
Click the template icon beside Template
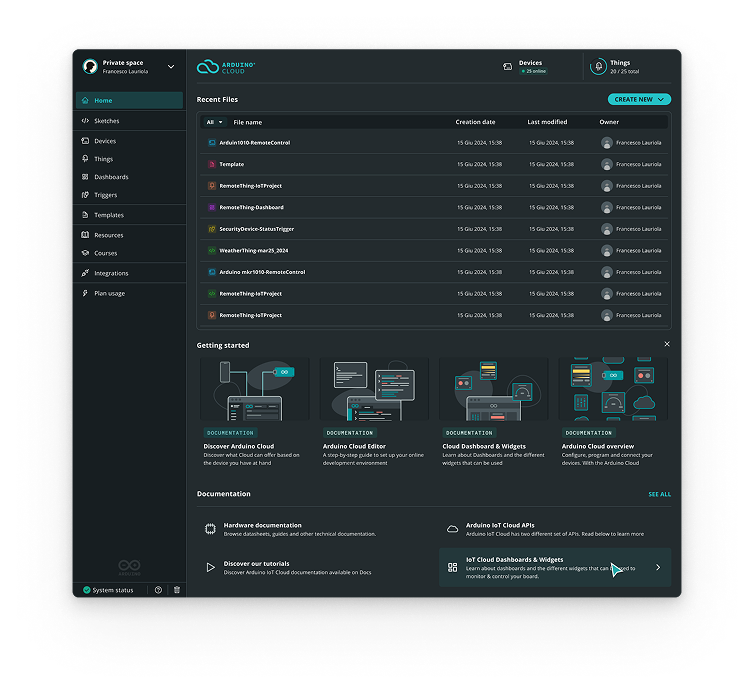tap(212, 164)
